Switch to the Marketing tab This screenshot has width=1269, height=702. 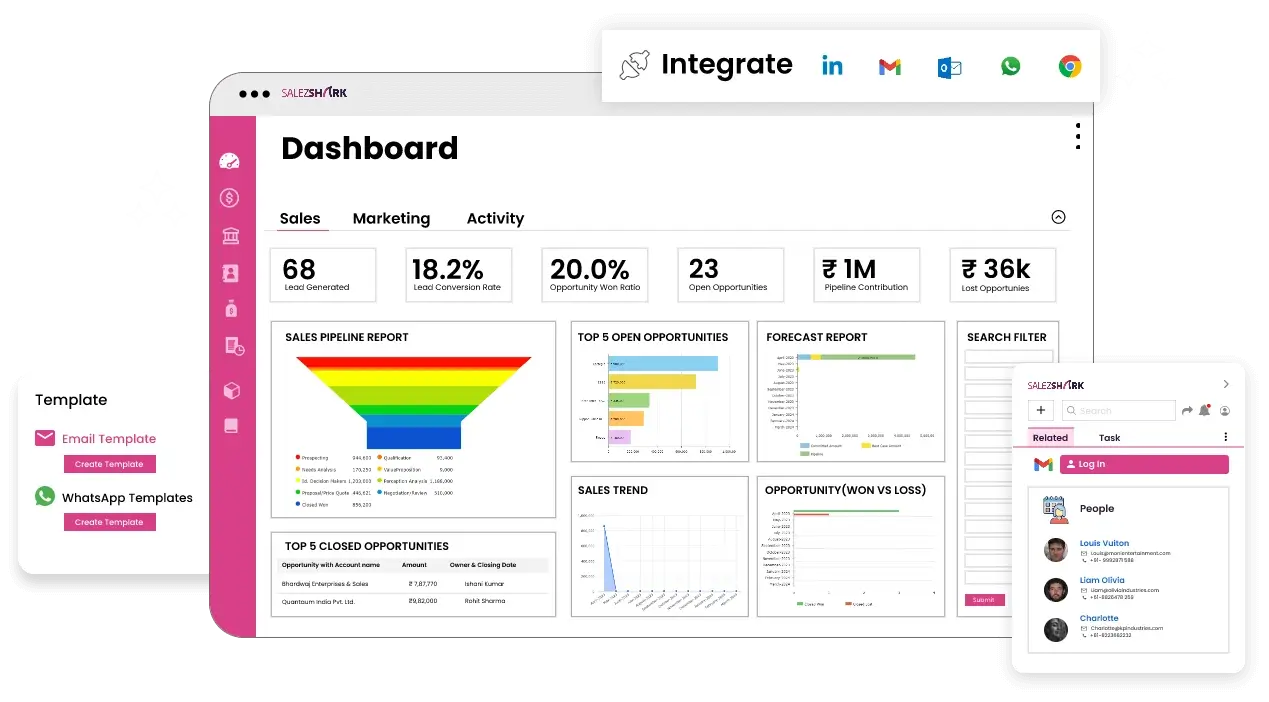[x=391, y=218]
